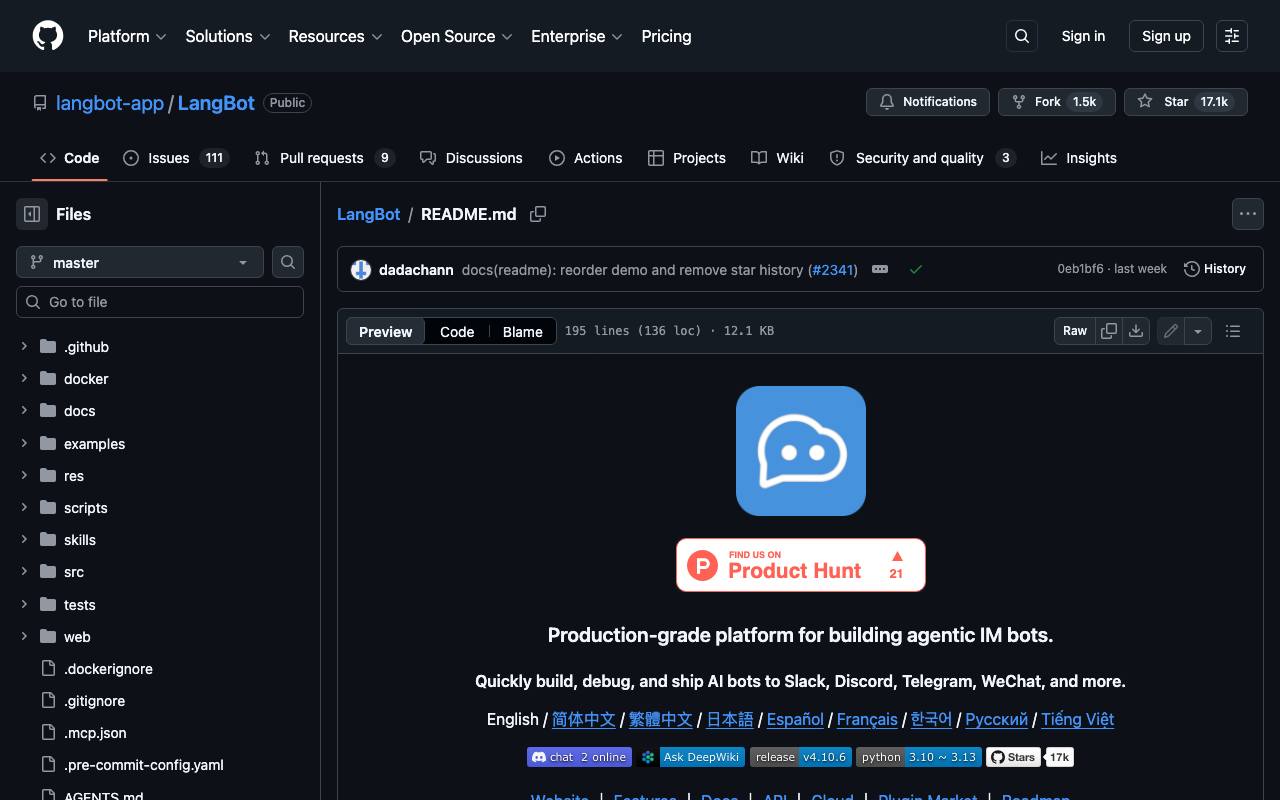1280x800 pixels.
Task: Open the more file actions ellipsis
Action: 1247,214
